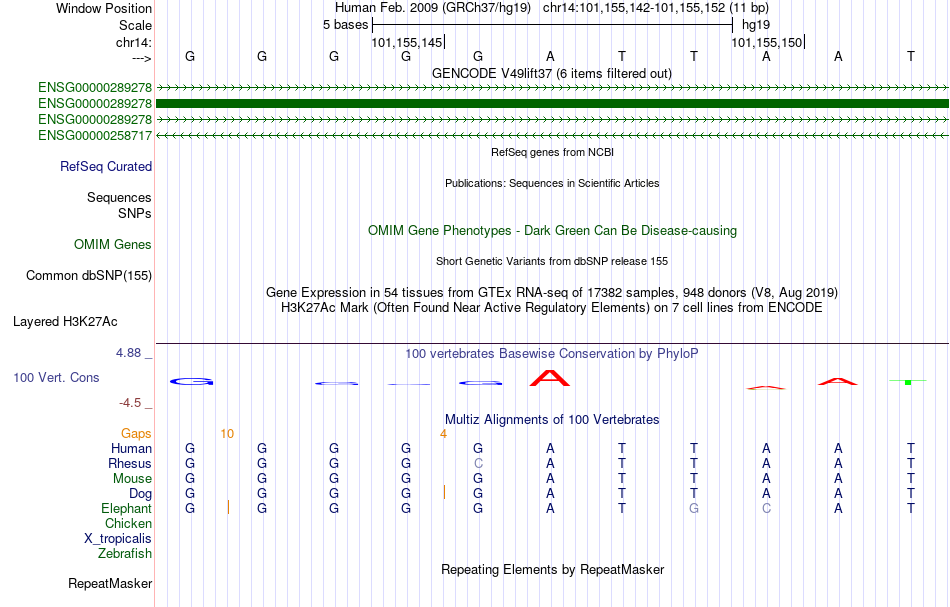Click Publications: Sequences in Scientific Articles title

pyautogui.click(x=552, y=183)
